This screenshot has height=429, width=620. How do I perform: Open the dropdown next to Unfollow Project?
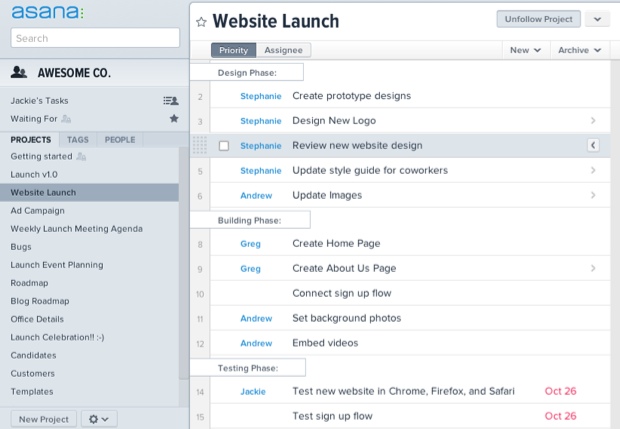597,19
